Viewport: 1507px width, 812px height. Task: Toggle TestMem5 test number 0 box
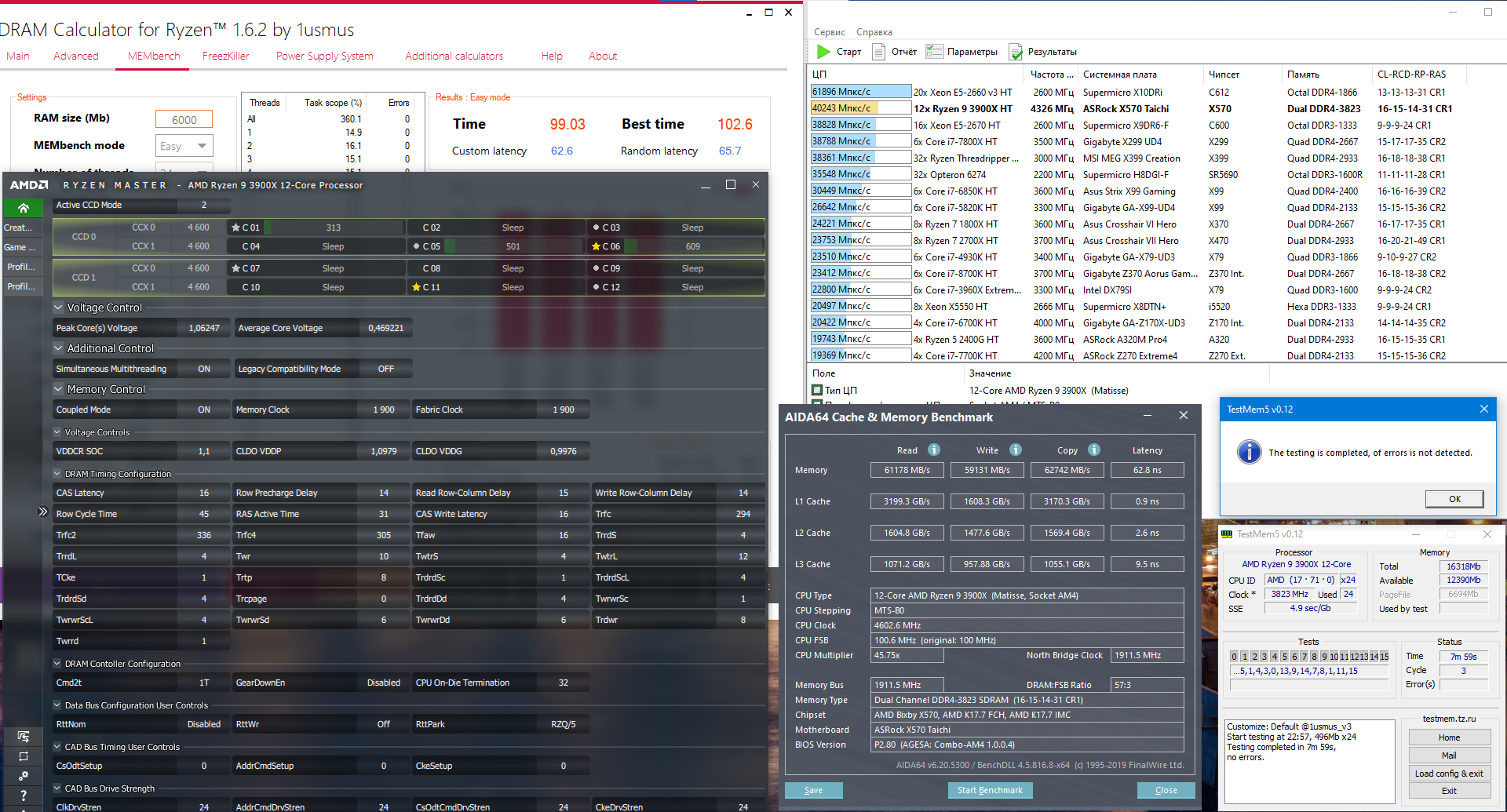click(x=1234, y=657)
